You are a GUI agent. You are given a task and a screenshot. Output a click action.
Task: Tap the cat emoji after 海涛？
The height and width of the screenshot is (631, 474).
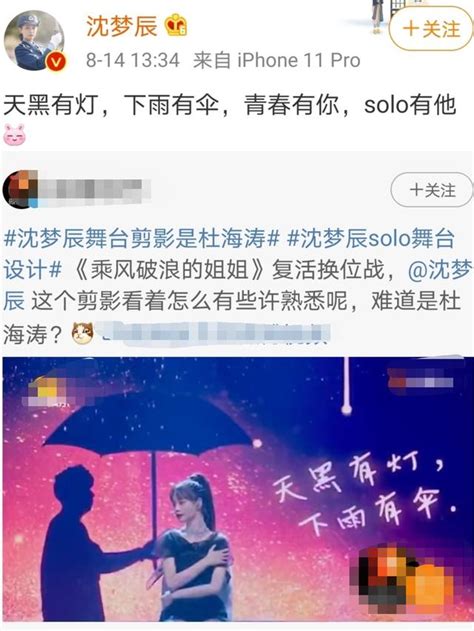point(82,334)
